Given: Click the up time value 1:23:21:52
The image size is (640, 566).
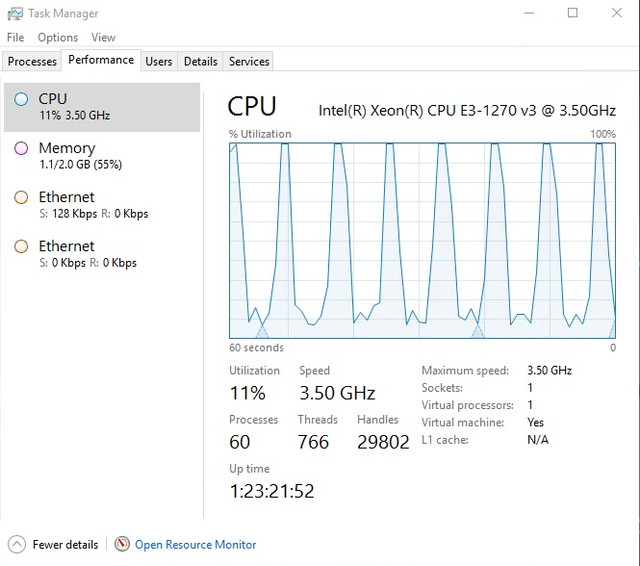Looking at the screenshot, I should point(272,491).
